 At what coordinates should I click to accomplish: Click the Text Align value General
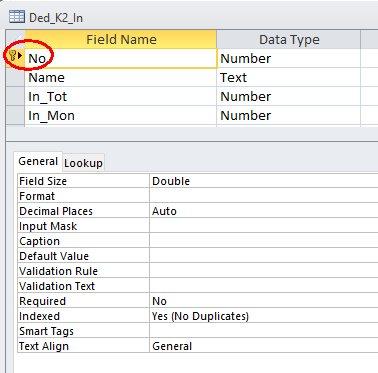pyautogui.click(x=264, y=346)
